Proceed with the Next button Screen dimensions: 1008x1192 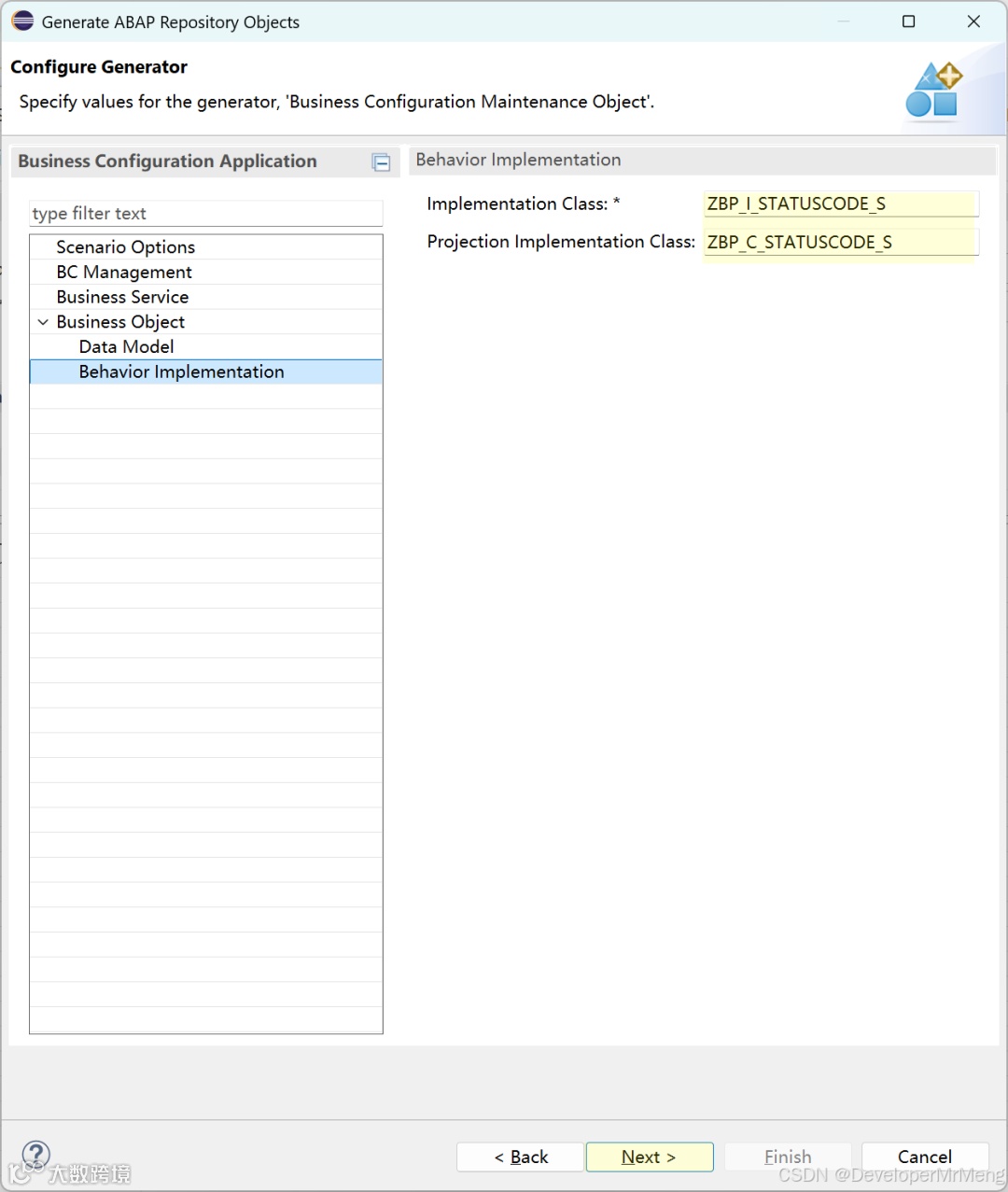pos(650,1157)
